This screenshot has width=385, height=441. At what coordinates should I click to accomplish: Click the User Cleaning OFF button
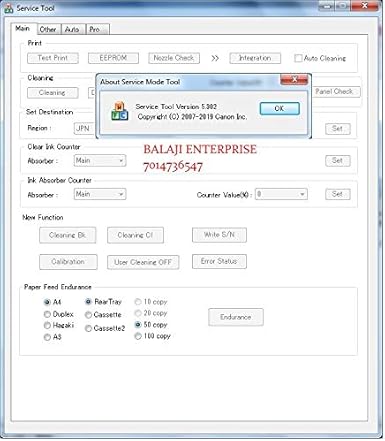[x=143, y=262]
